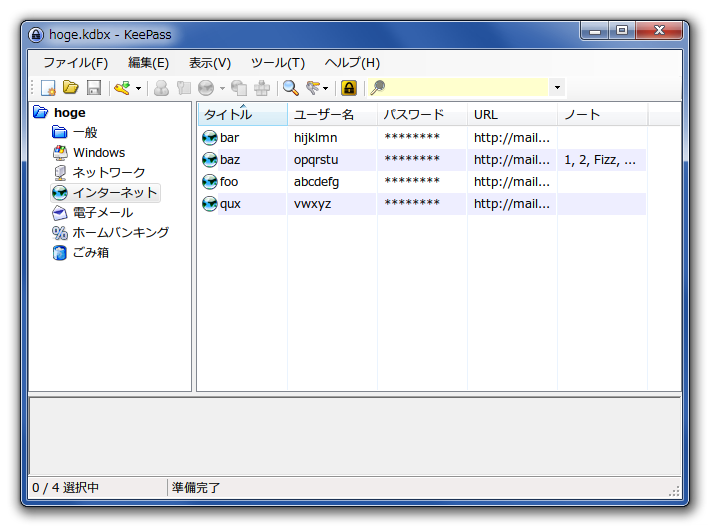
Task: Click the Open URL globe toolbar icon
Action: click(206, 88)
